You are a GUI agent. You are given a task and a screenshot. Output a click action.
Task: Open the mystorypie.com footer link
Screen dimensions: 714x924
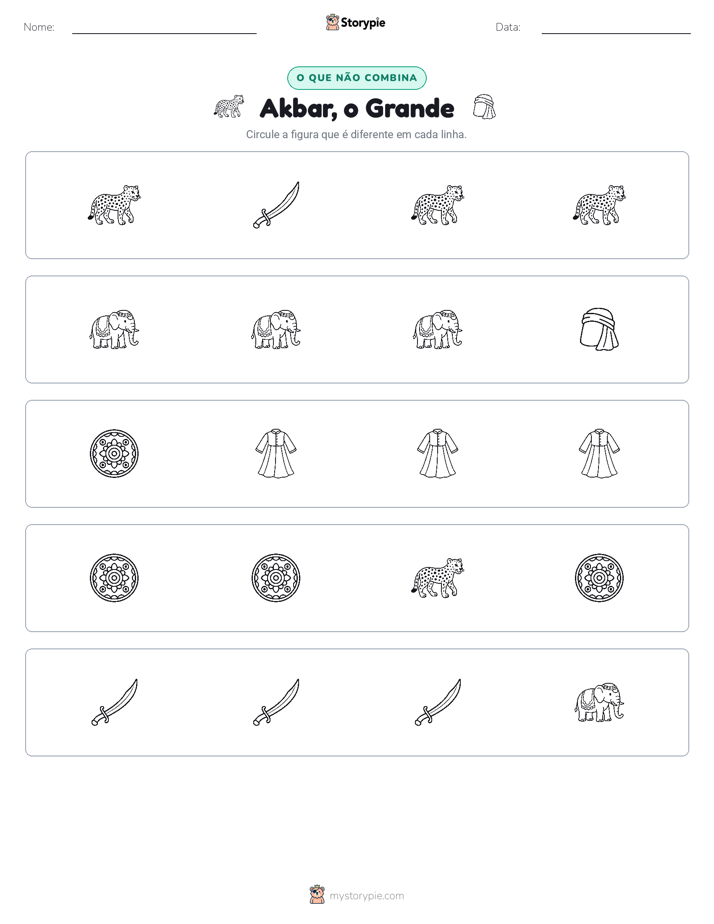point(366,896)
